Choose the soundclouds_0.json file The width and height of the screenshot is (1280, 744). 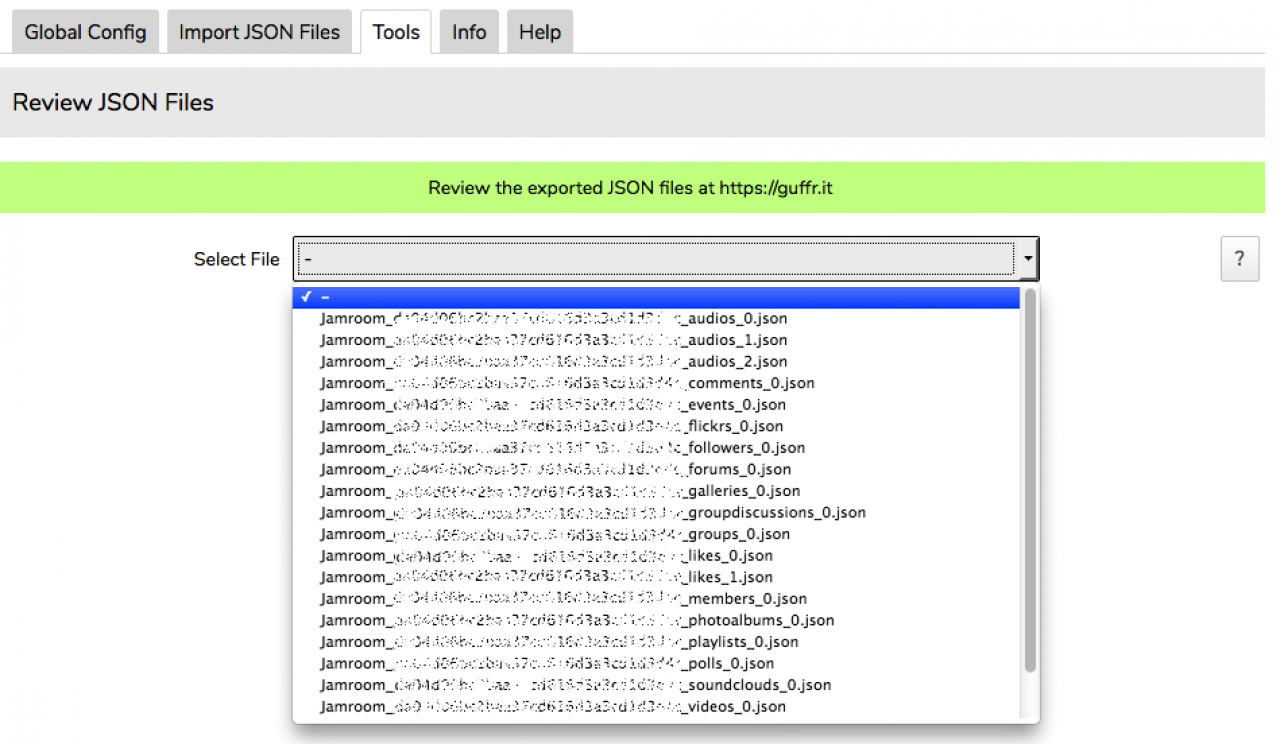point(575,685)
